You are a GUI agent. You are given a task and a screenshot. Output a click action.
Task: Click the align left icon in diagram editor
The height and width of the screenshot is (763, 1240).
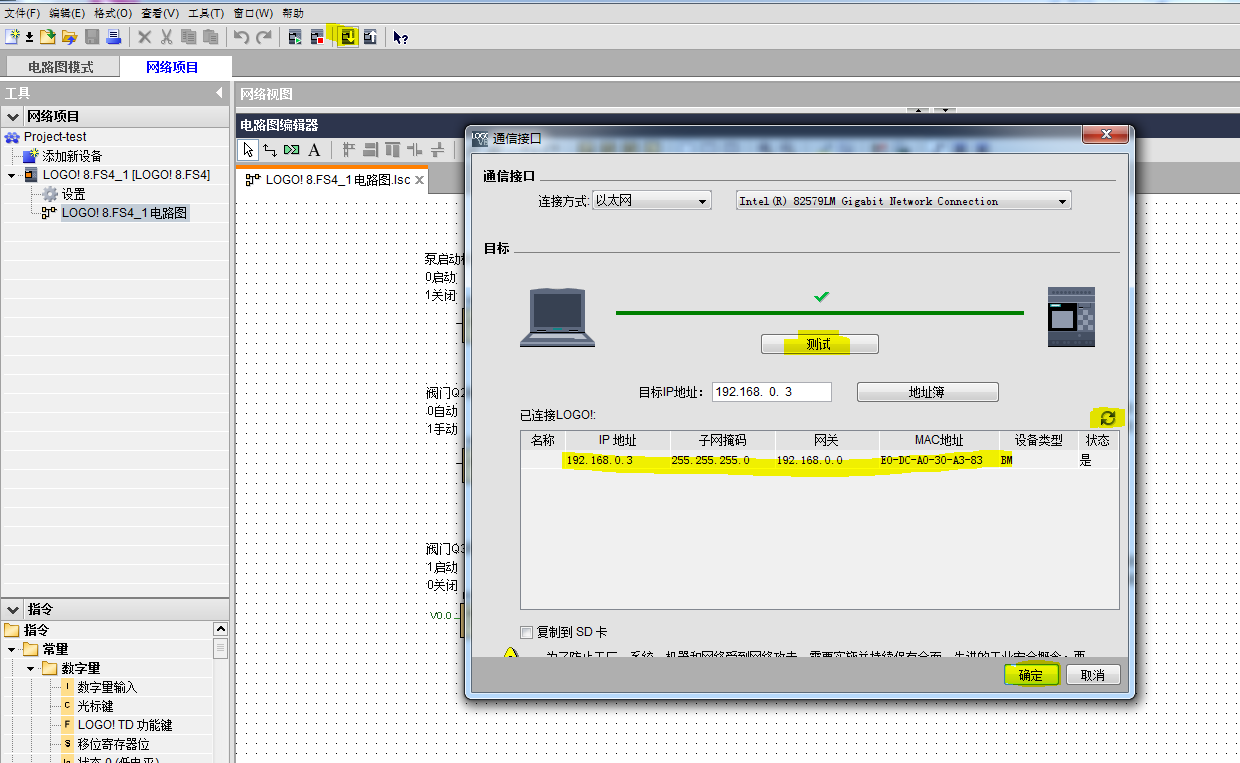[x=349, y=150]
